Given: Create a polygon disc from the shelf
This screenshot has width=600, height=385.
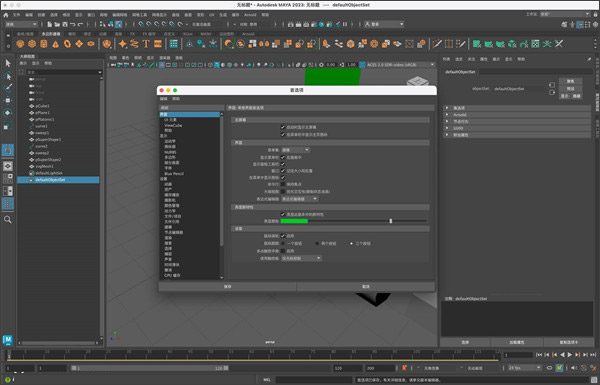Looking at the screenshot, I should tap(91, 44).
